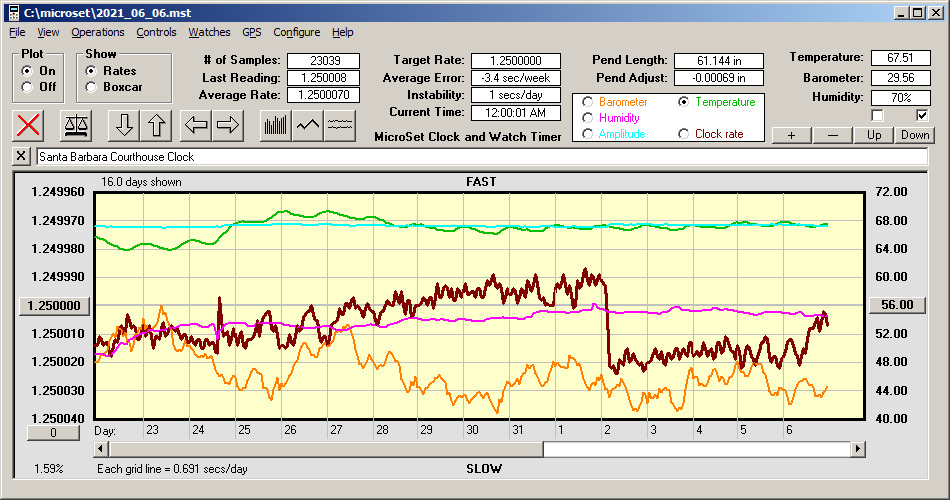
Task: Click the Average Rate field
Action: coord(324,95)
